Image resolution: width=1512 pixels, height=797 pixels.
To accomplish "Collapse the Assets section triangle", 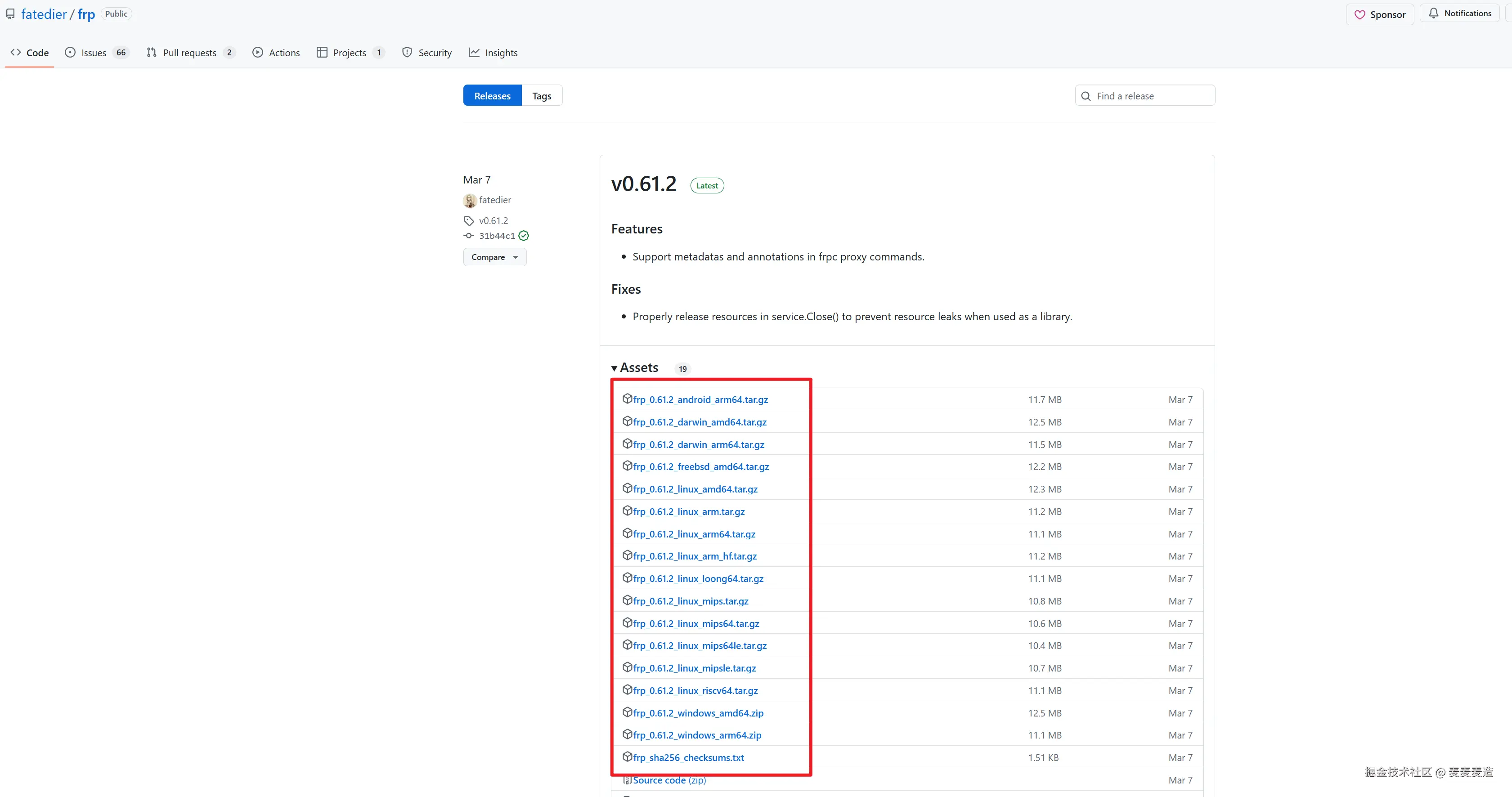I will point(614,368).
